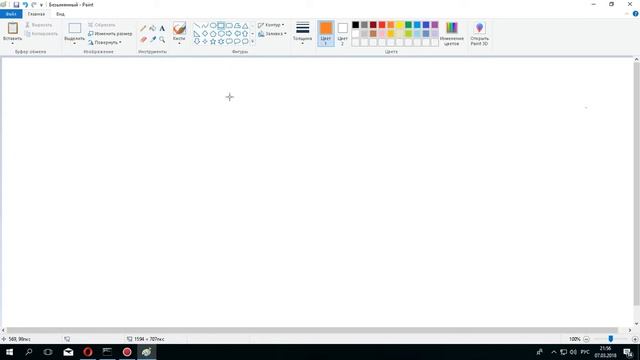Click the horizontal scrollbar of canvas
Viewport: 640px width, 360px height.
click(312, 330)
